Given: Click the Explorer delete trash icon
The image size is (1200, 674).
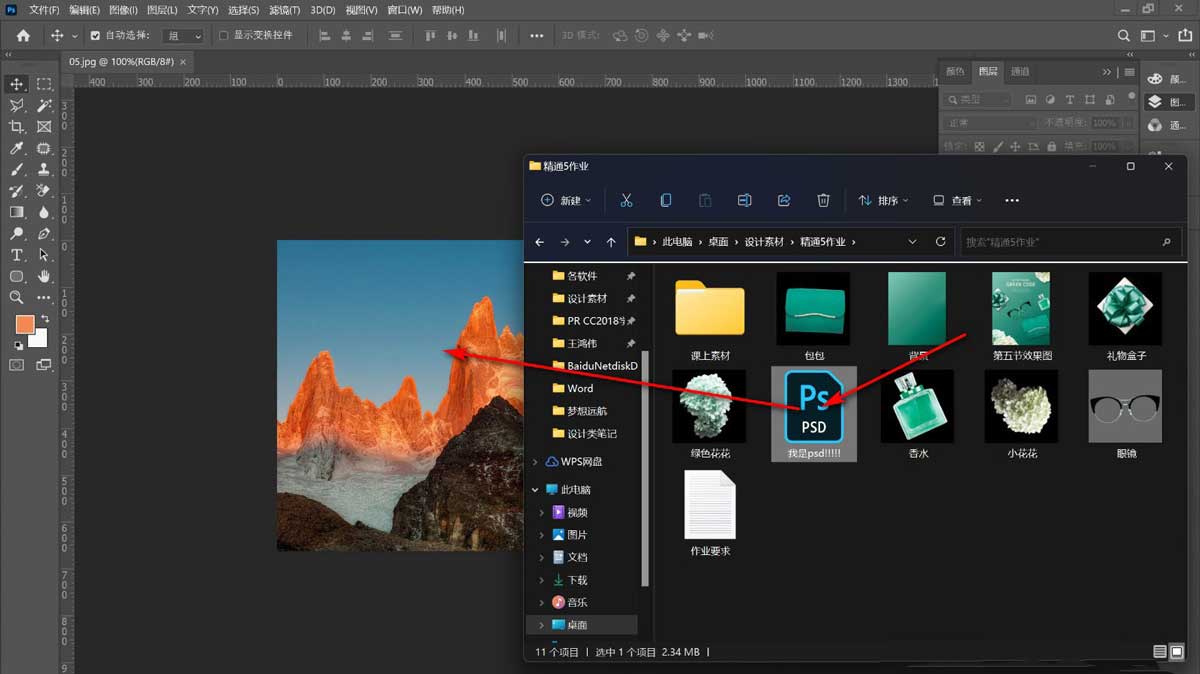Looking at the screenshot, I should point(823,200).
